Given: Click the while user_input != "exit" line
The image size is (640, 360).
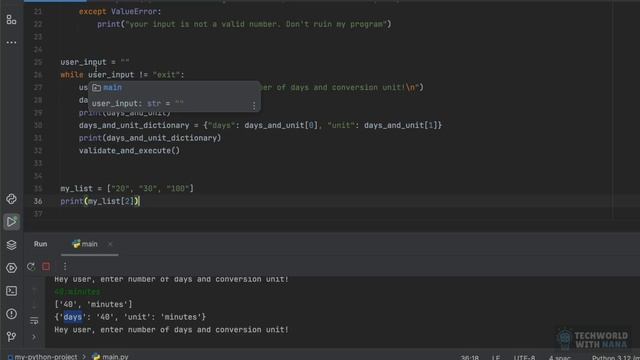Looking at the screenshot, I should coord(122,75).
